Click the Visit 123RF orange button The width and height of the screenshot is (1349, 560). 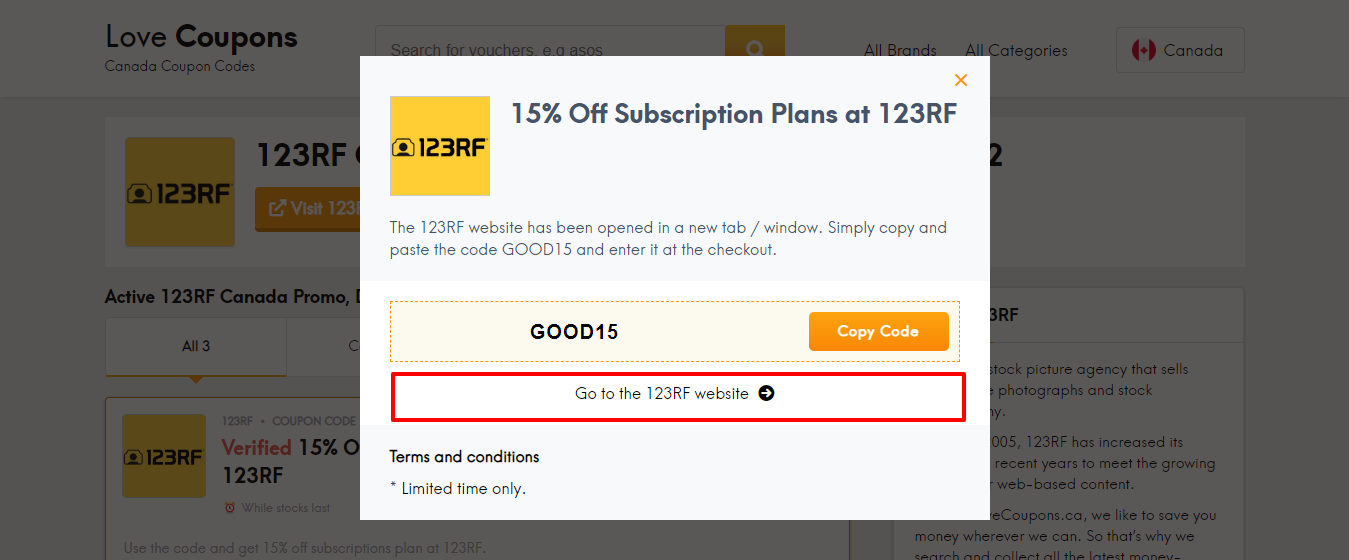point(308,209)
